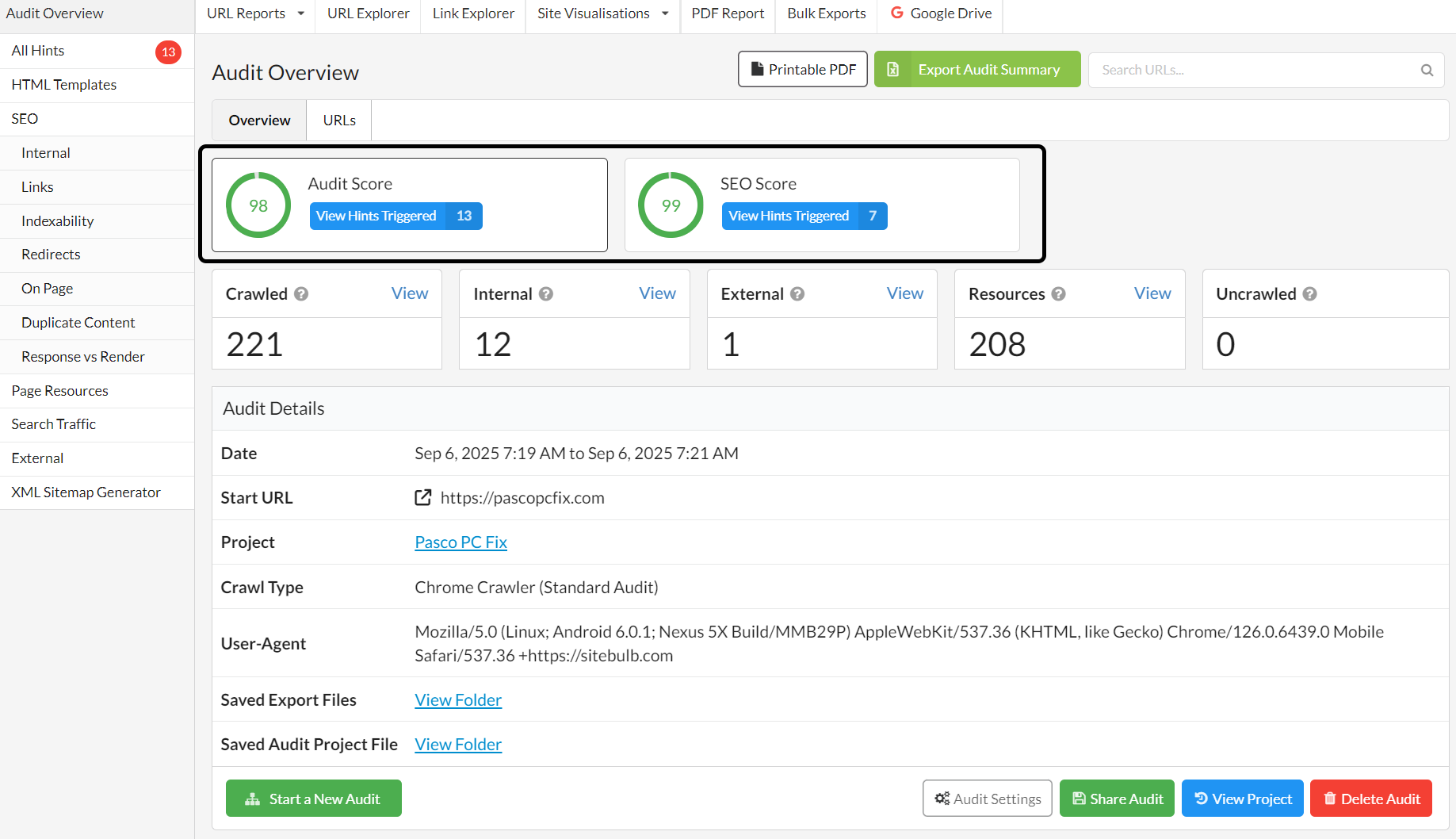Click the Uncrawled help question-mark icon

pyautogui.click(x=1309, y=293)
